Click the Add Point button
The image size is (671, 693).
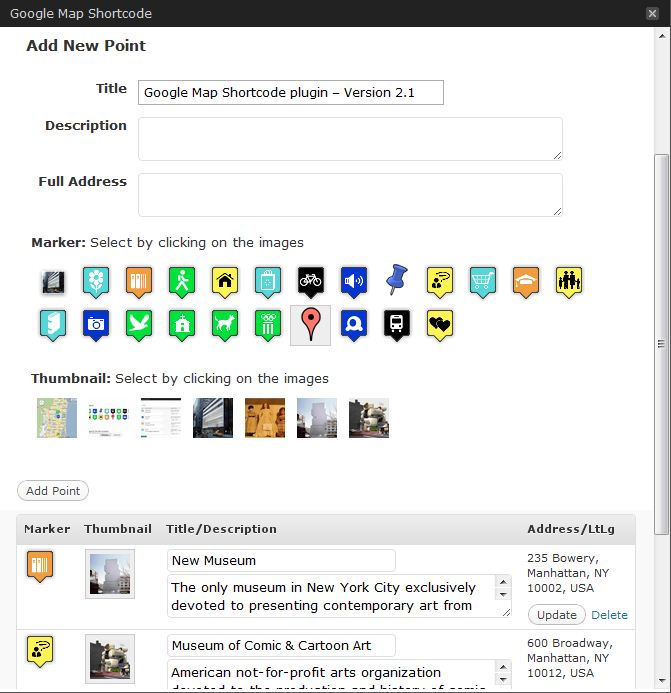click(x=53, y=491)
